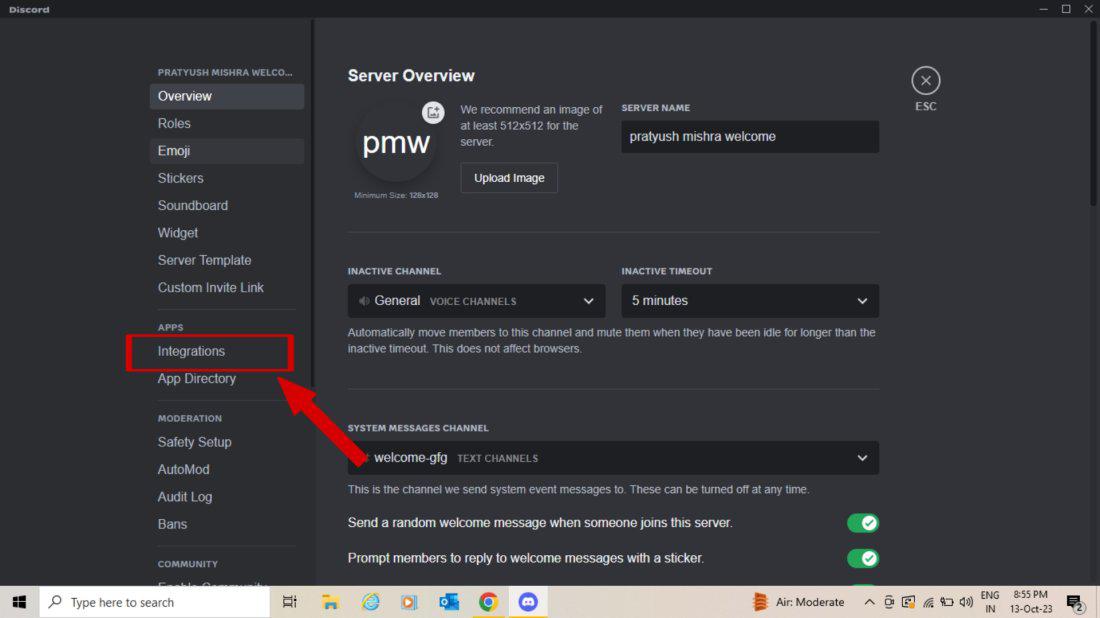The height and width of the screenshot is (618, 1100).
Task: Open Google Chrome from taskbar
Action: click(488, 602)
